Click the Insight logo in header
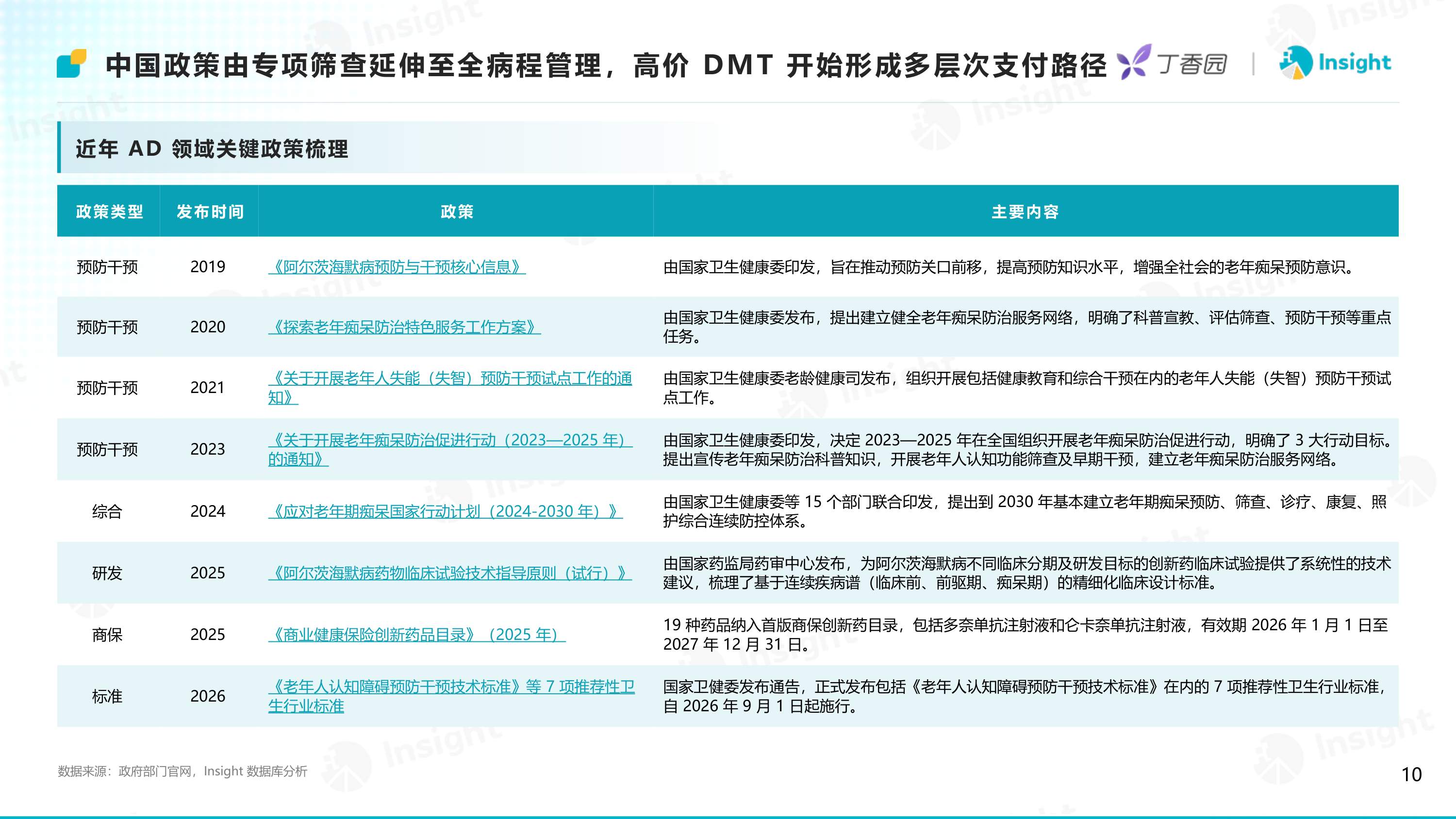Viewport: 1456px width, 819px height. (1335, 62)
